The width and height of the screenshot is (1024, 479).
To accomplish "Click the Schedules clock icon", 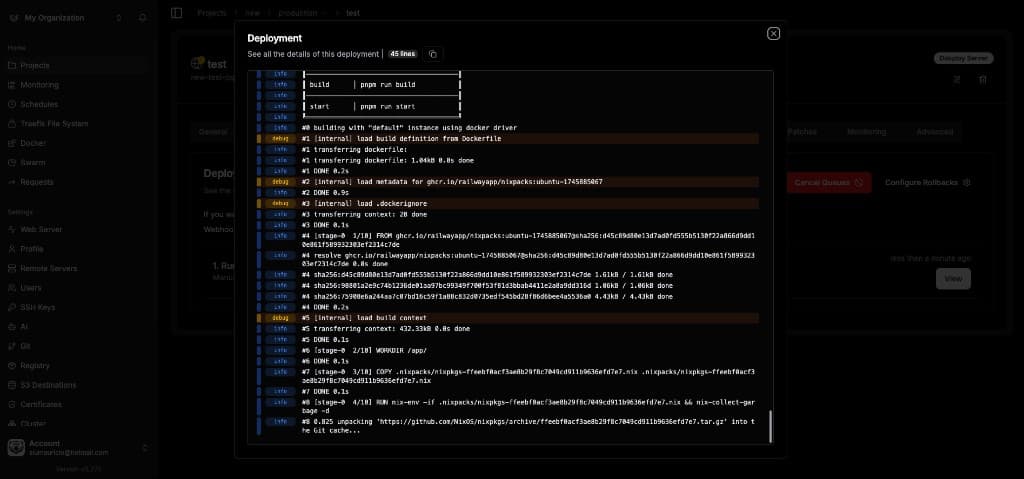I will pos(12,104).
